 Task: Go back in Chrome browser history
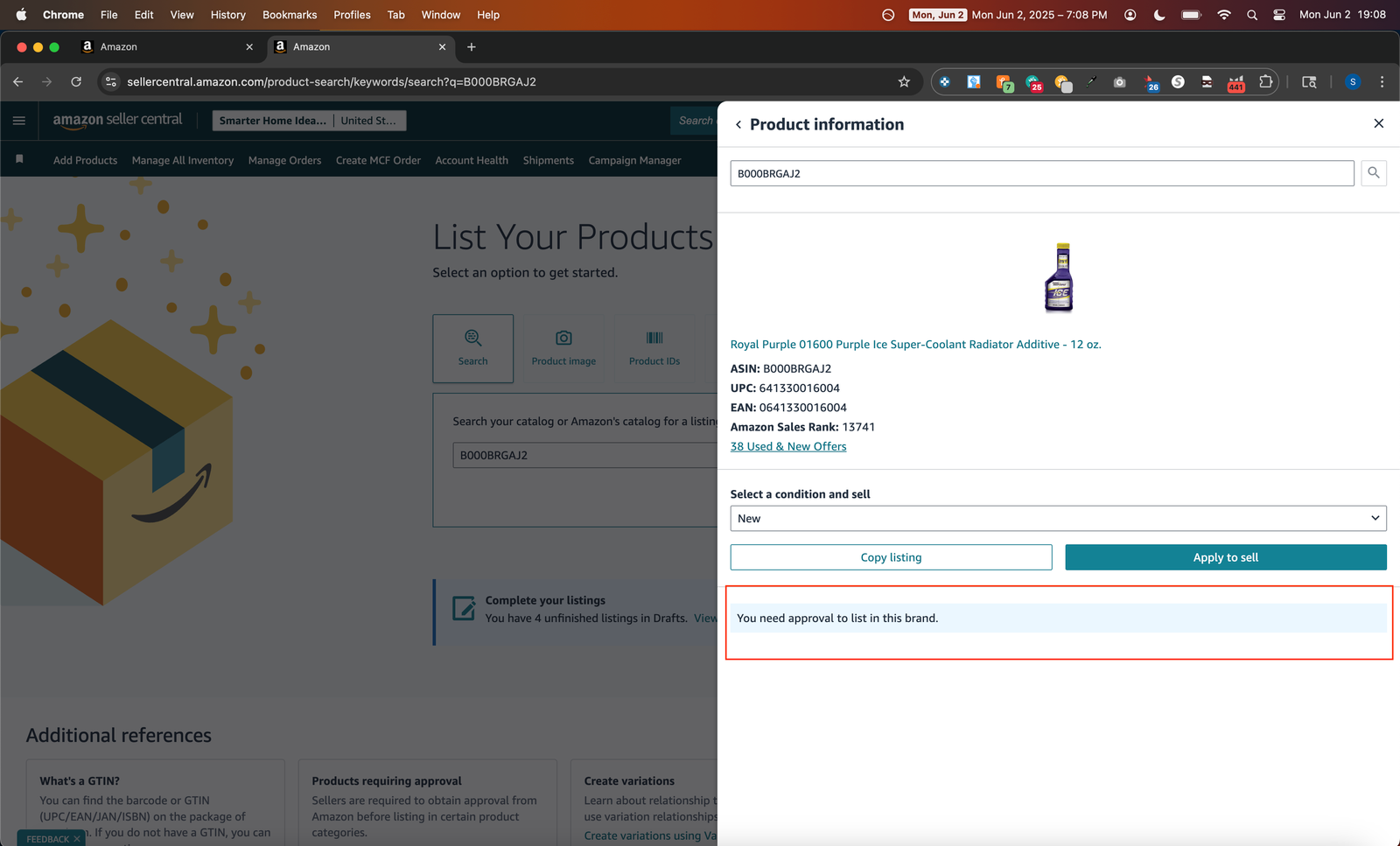point(18,81)
